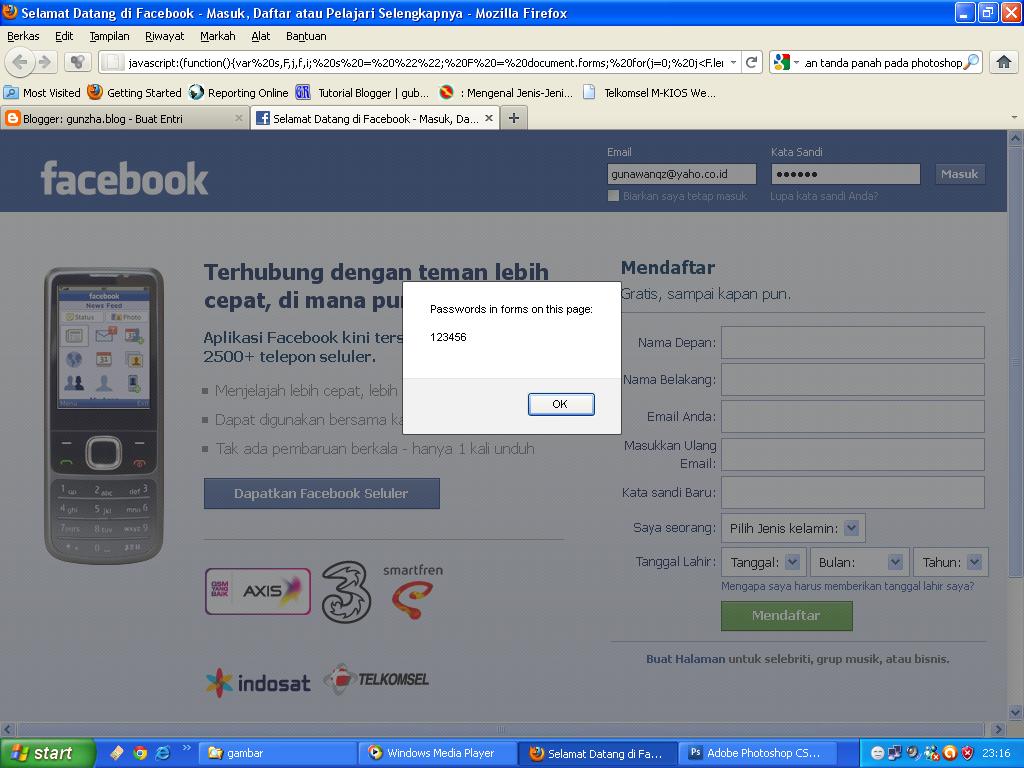Image resolution: width=1024 pixels, height=768 pixels.
Task: Expand the URL bar history dropdown
Action: 733,63
